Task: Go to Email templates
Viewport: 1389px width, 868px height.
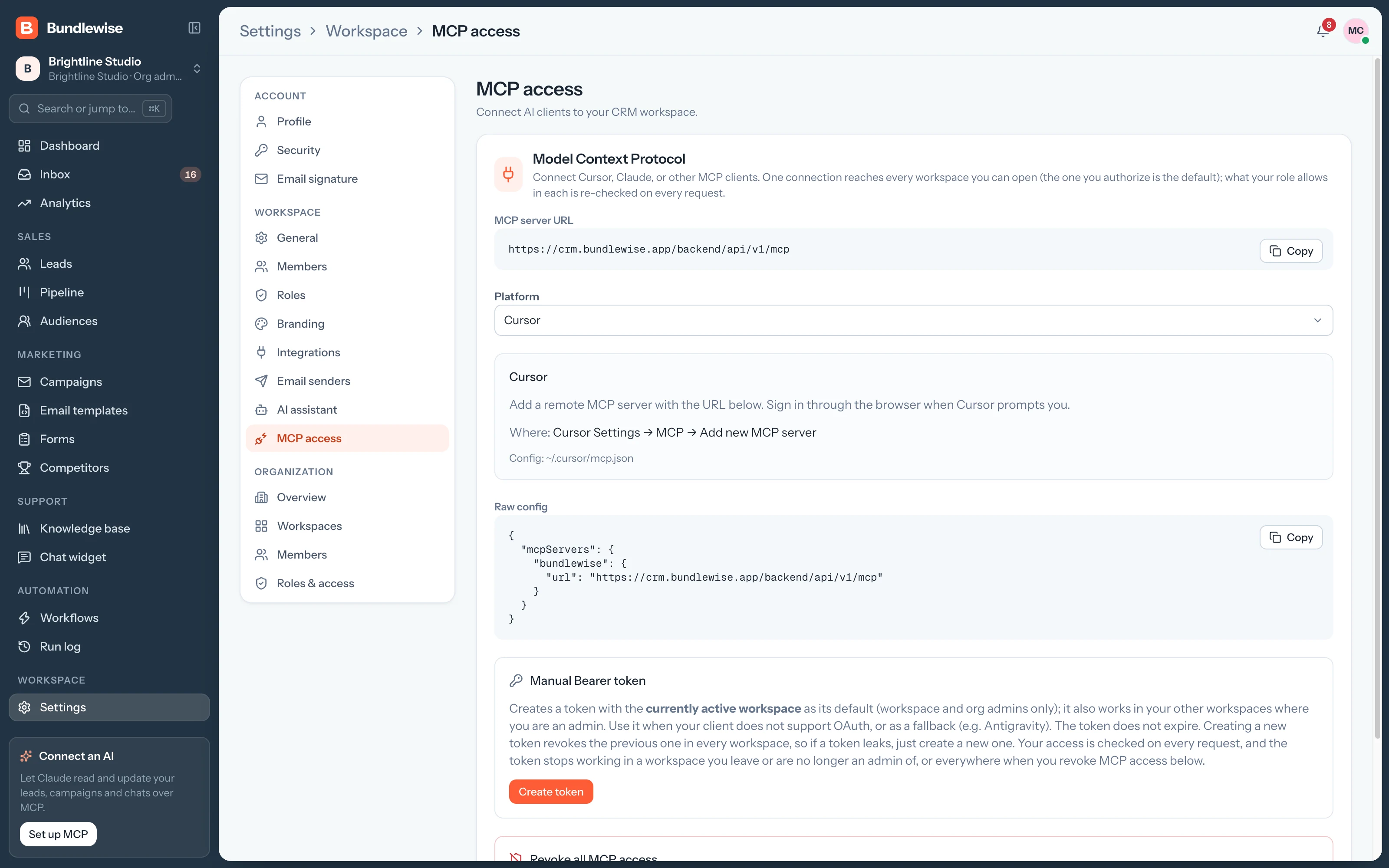Action: click(x=109, y=411)
